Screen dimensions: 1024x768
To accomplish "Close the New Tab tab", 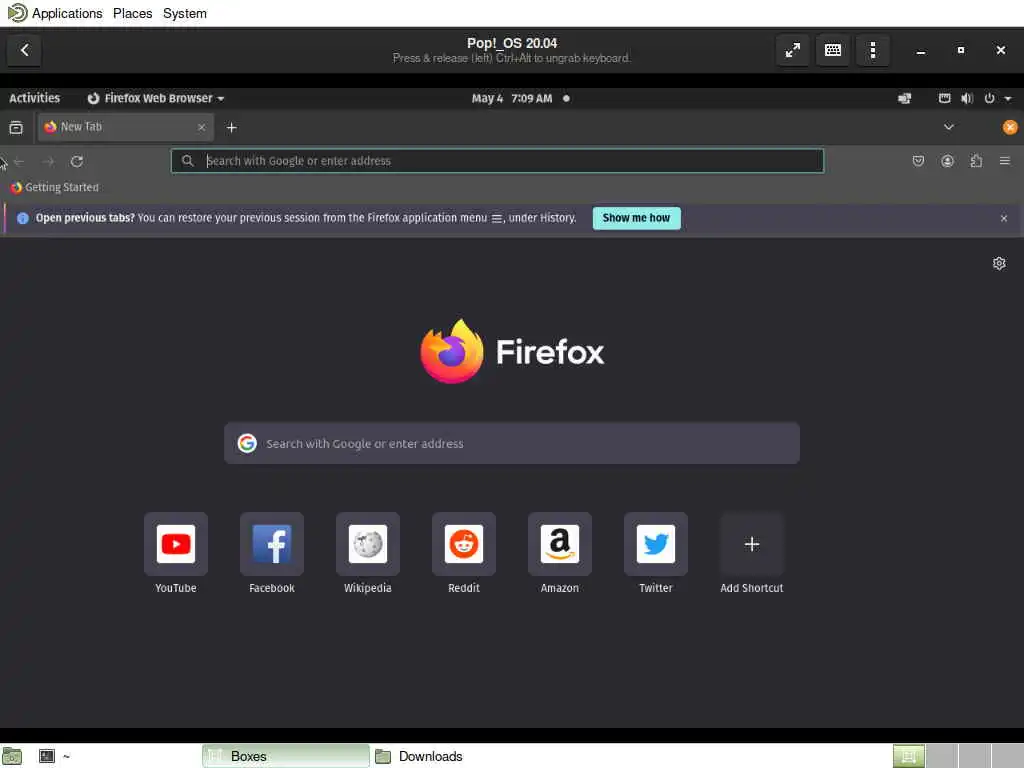I will tap(201, 127).
